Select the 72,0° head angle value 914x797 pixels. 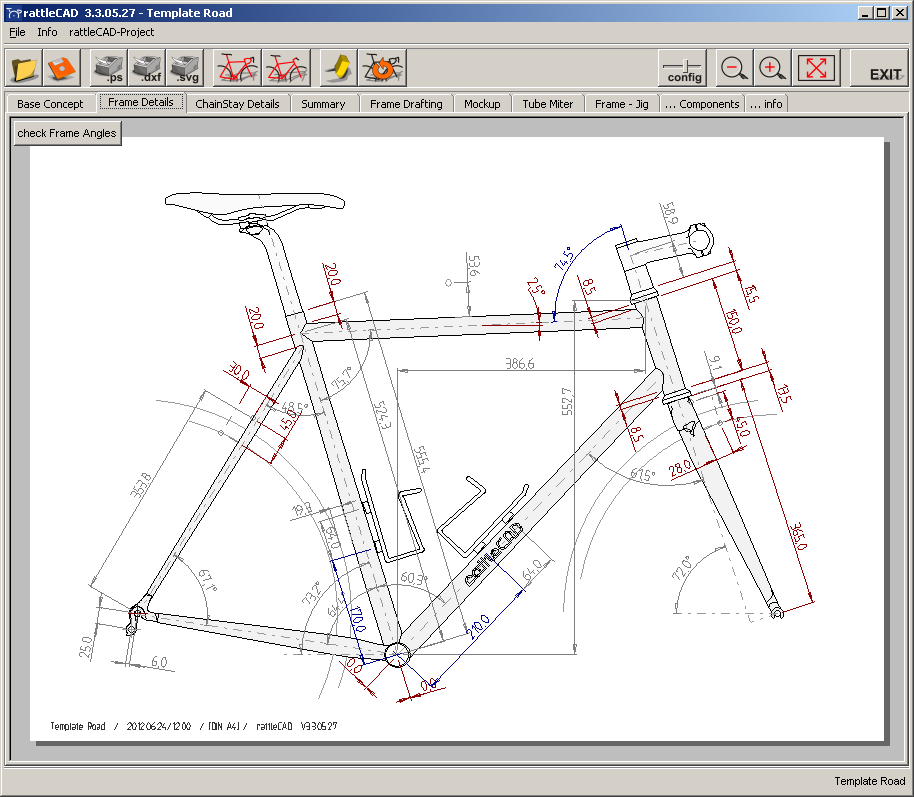[681, 567]
